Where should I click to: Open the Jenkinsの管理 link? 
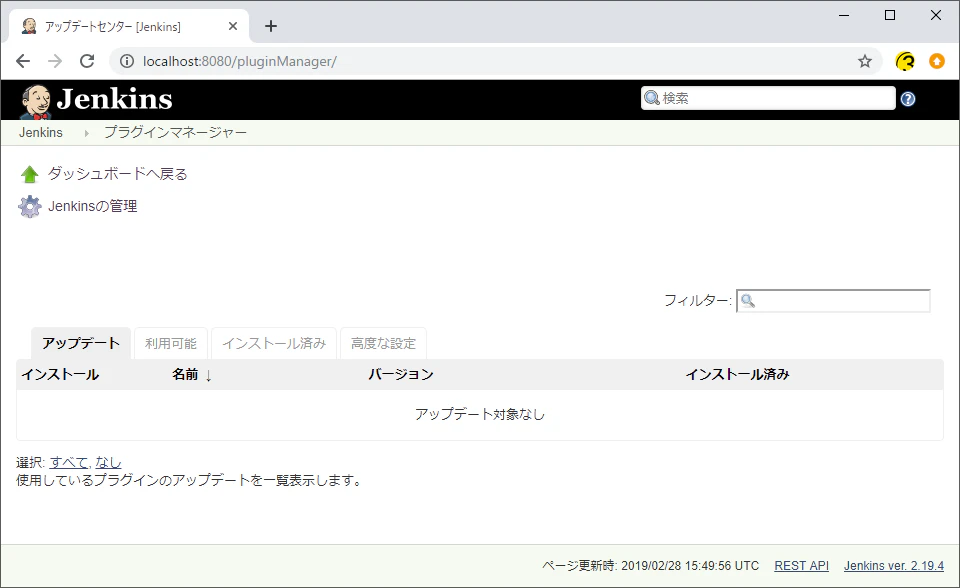tap(92, 206)
